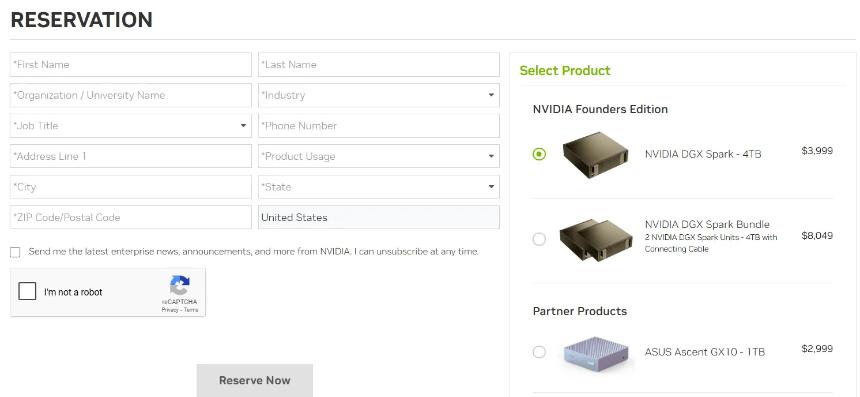Click the Phone Number field

(x=379, y=126)
